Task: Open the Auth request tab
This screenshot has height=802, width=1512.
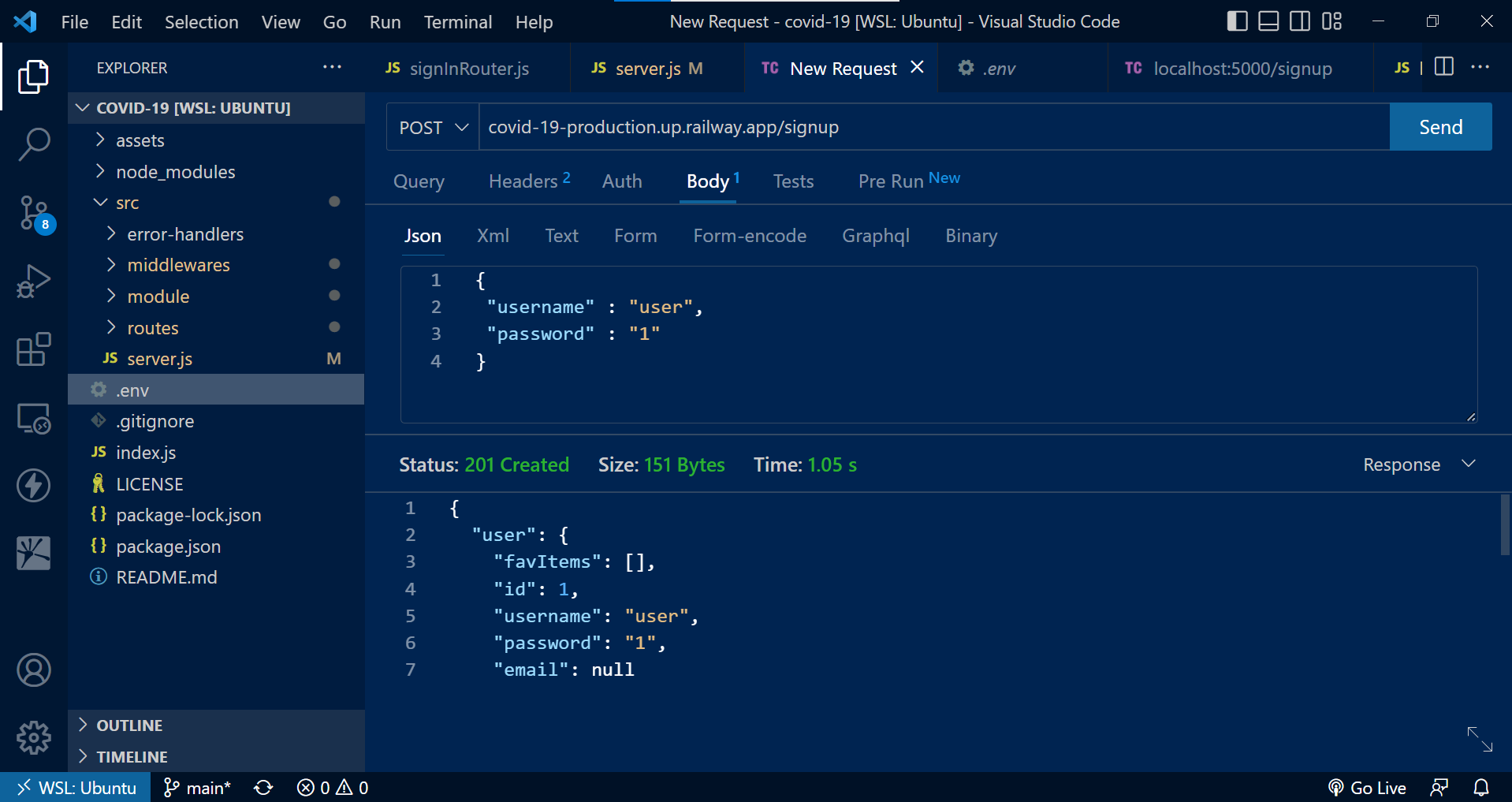Action: [x=622, y=181]
